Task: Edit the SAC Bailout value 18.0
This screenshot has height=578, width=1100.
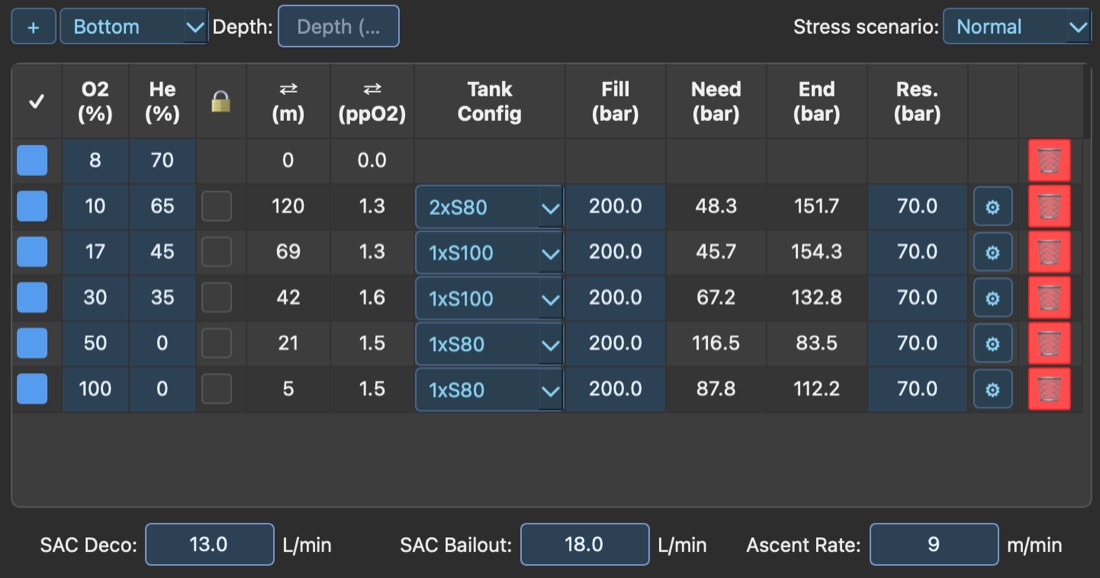Action: tap(585, 544)
